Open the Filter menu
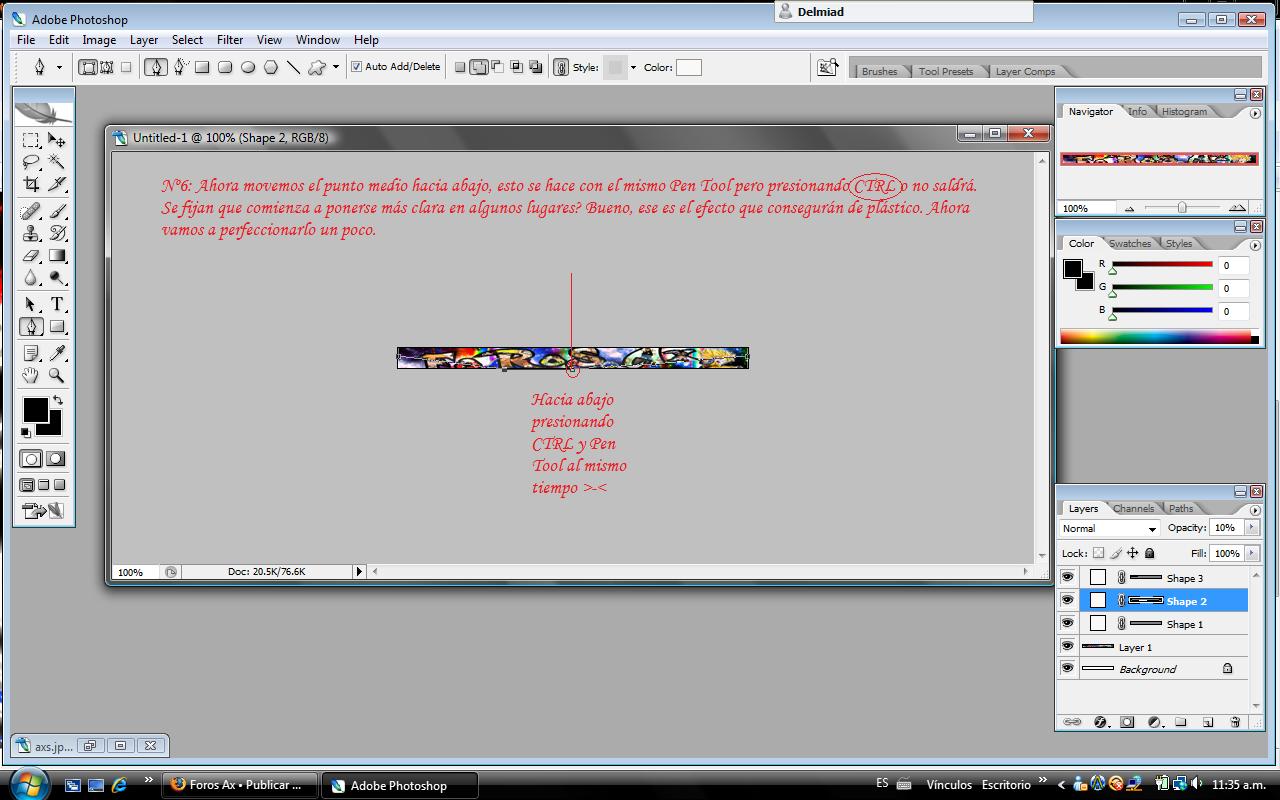Viewport: 1280px width, 800px height. 230,40
